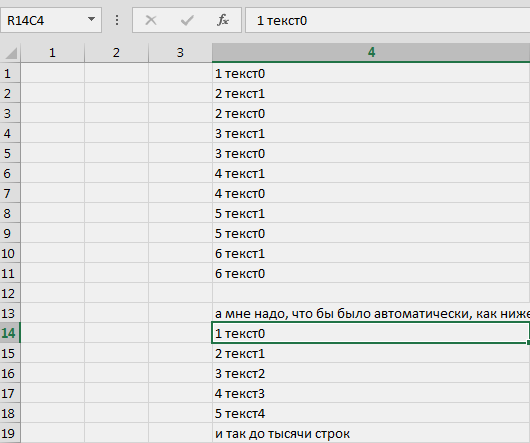Click the Select All corner triangle
Viewport: 530px width, 443px height.
[10, 53]
